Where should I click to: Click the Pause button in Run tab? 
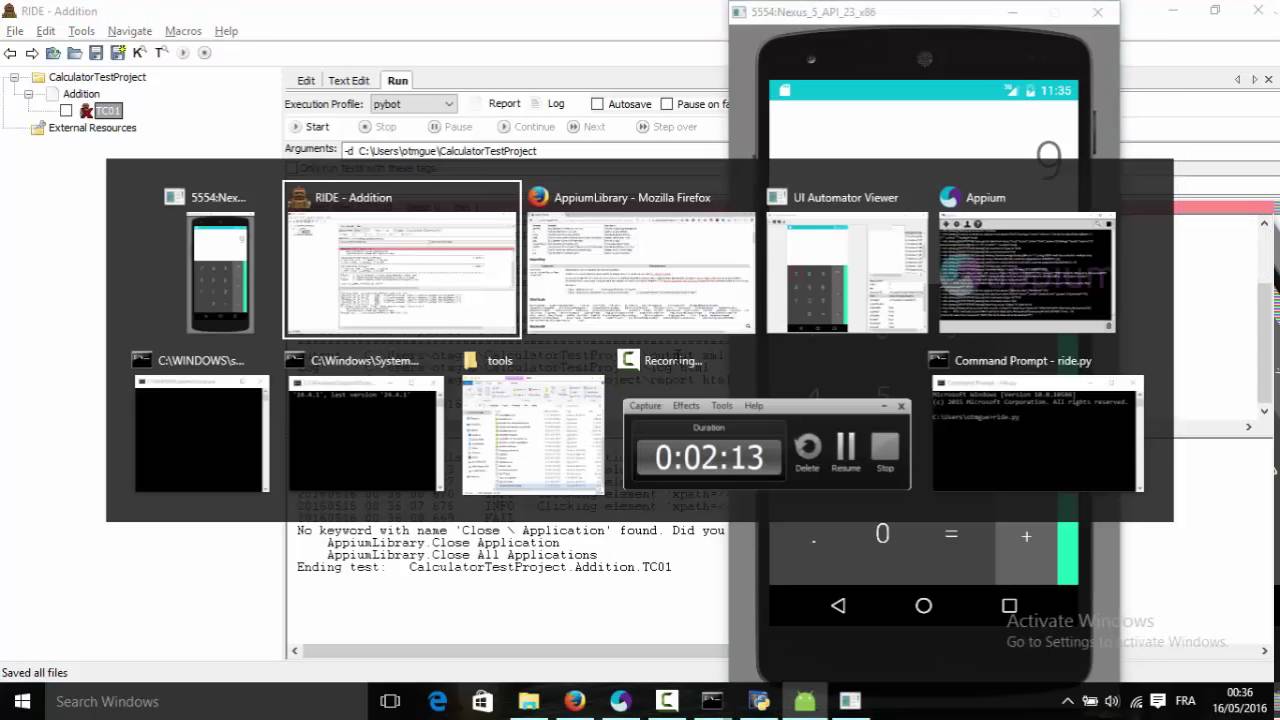click(450, 127)
